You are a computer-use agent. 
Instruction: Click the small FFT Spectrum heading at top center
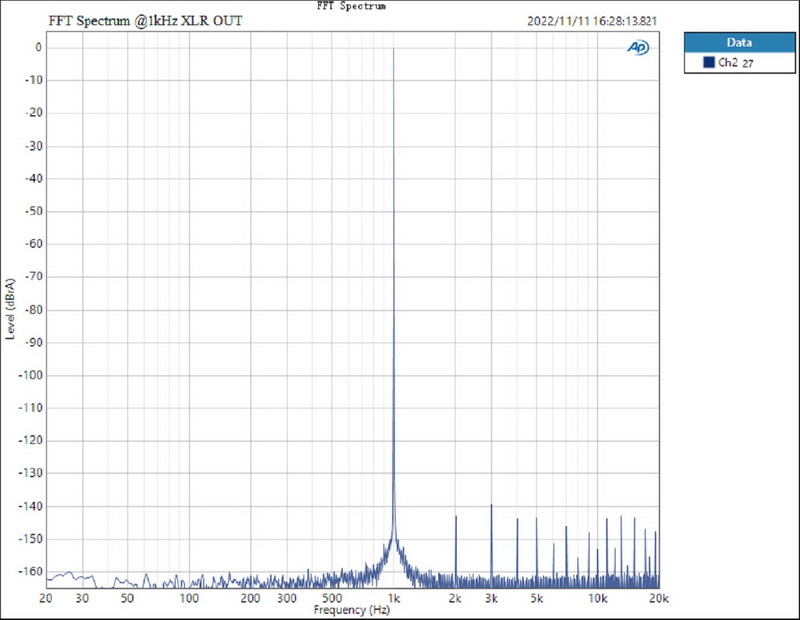[x=351, y=6]
